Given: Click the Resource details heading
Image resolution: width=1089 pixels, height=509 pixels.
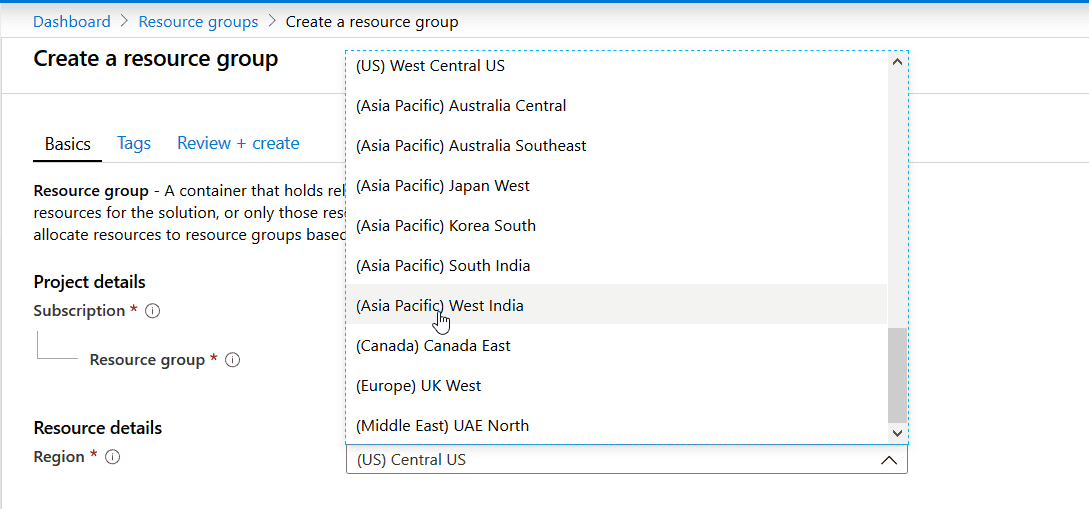Looking at the screenshot, I should 97,427.
